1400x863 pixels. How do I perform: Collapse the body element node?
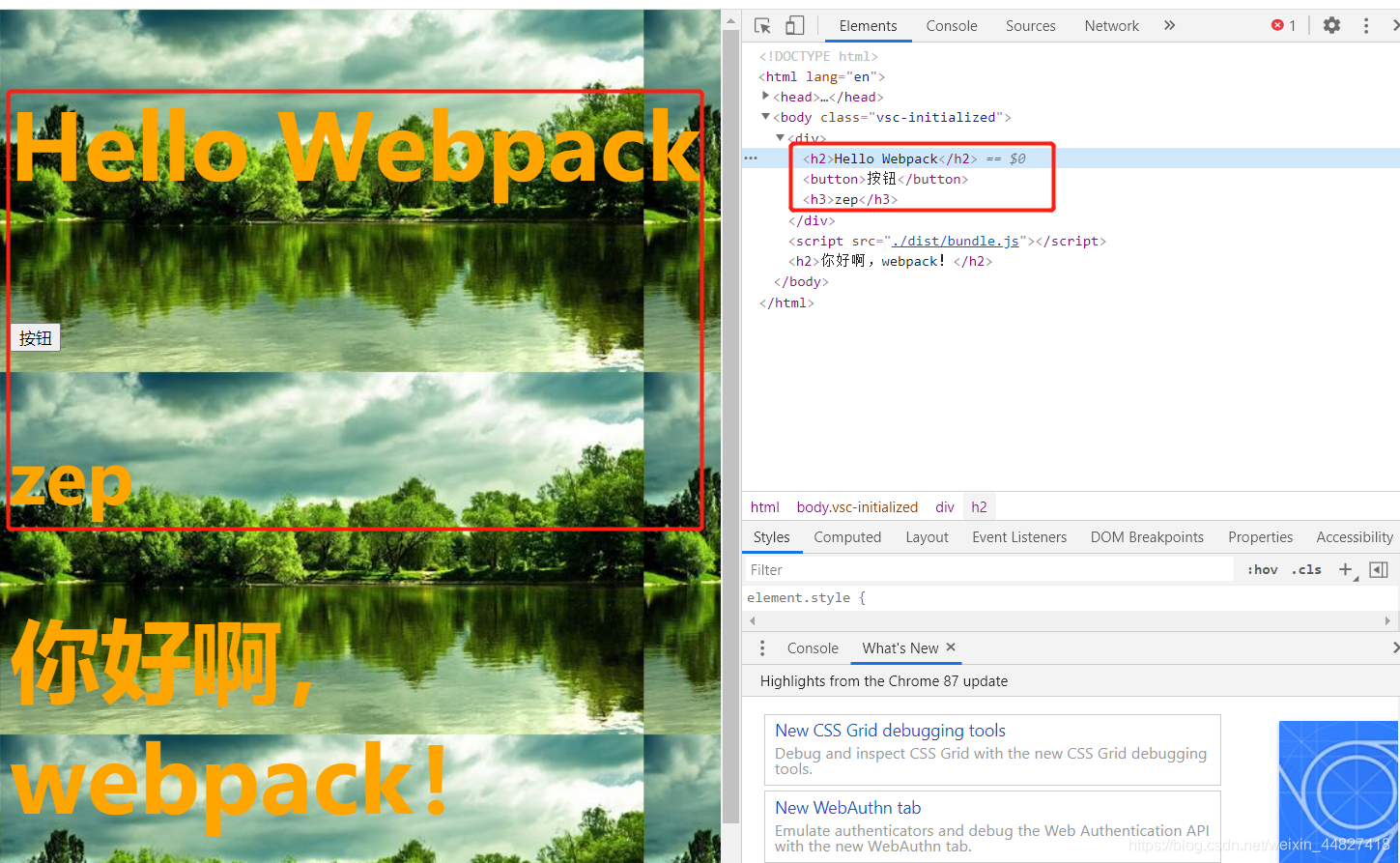click(765, 117)
